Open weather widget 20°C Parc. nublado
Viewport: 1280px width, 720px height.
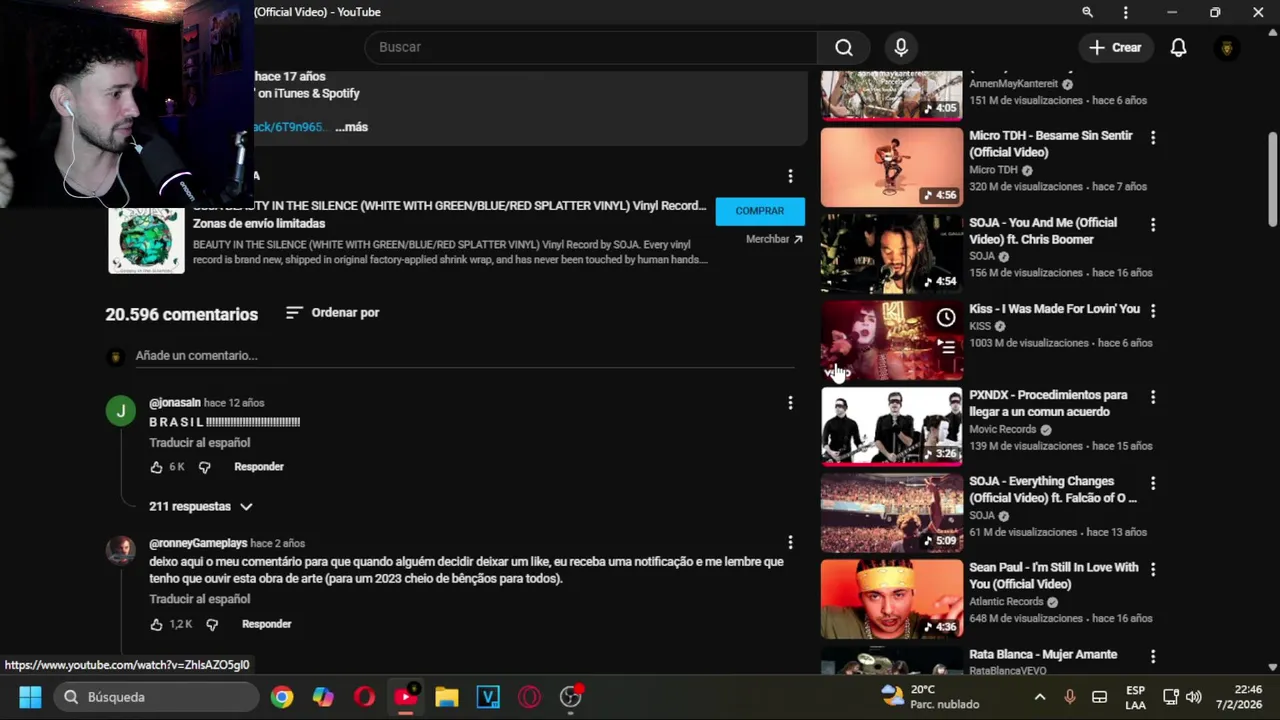(930, 697)
